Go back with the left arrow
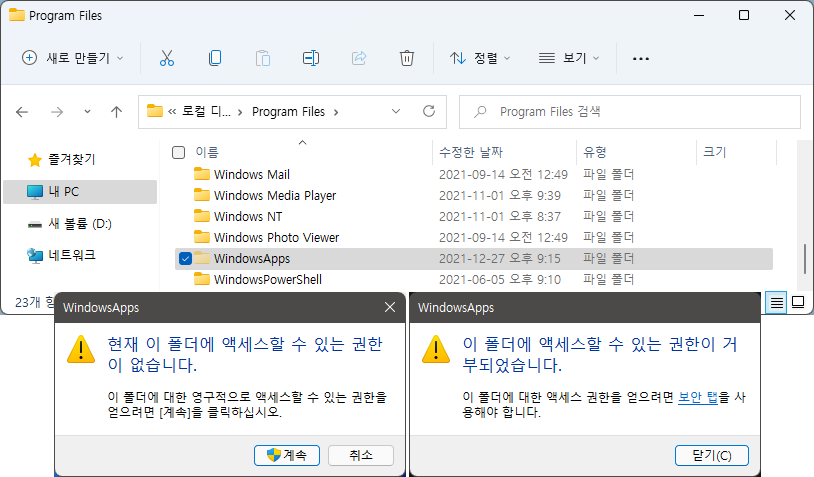This screenshot has height=477, width=814. pyautogui.click(x=22, y=112)
